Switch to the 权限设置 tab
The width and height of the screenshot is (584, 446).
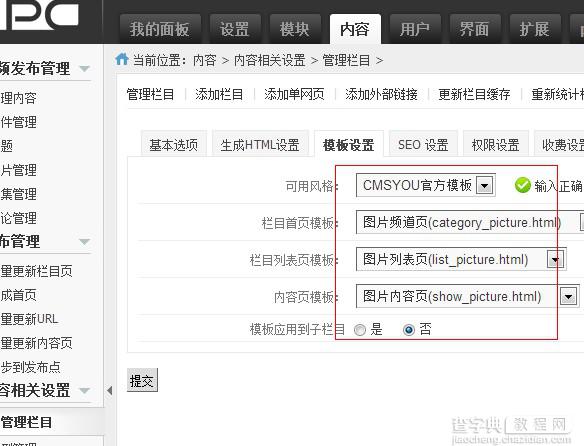click(496, 144)
